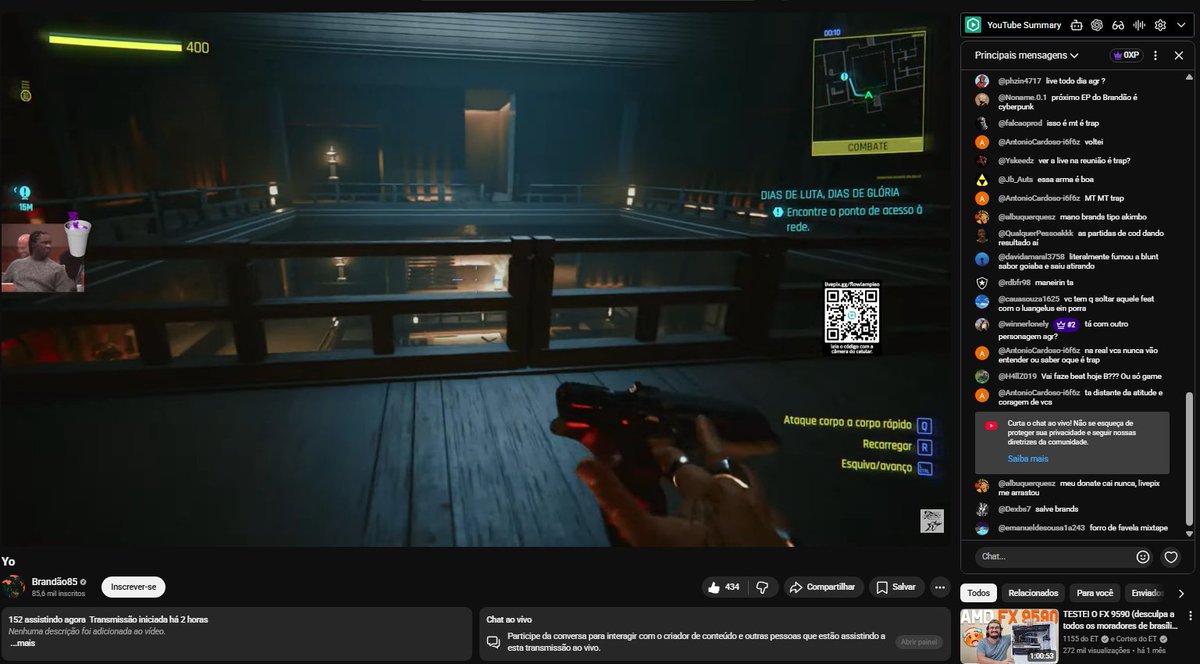The height and width of the screenshot is (664, 1200).
Task: Click the glasses reader icon
Action: 1118,25
